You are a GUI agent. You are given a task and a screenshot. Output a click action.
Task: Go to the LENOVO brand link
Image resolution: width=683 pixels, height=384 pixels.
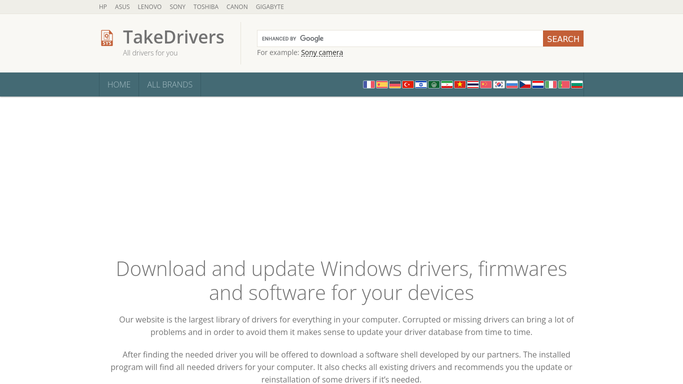point(149,7)
